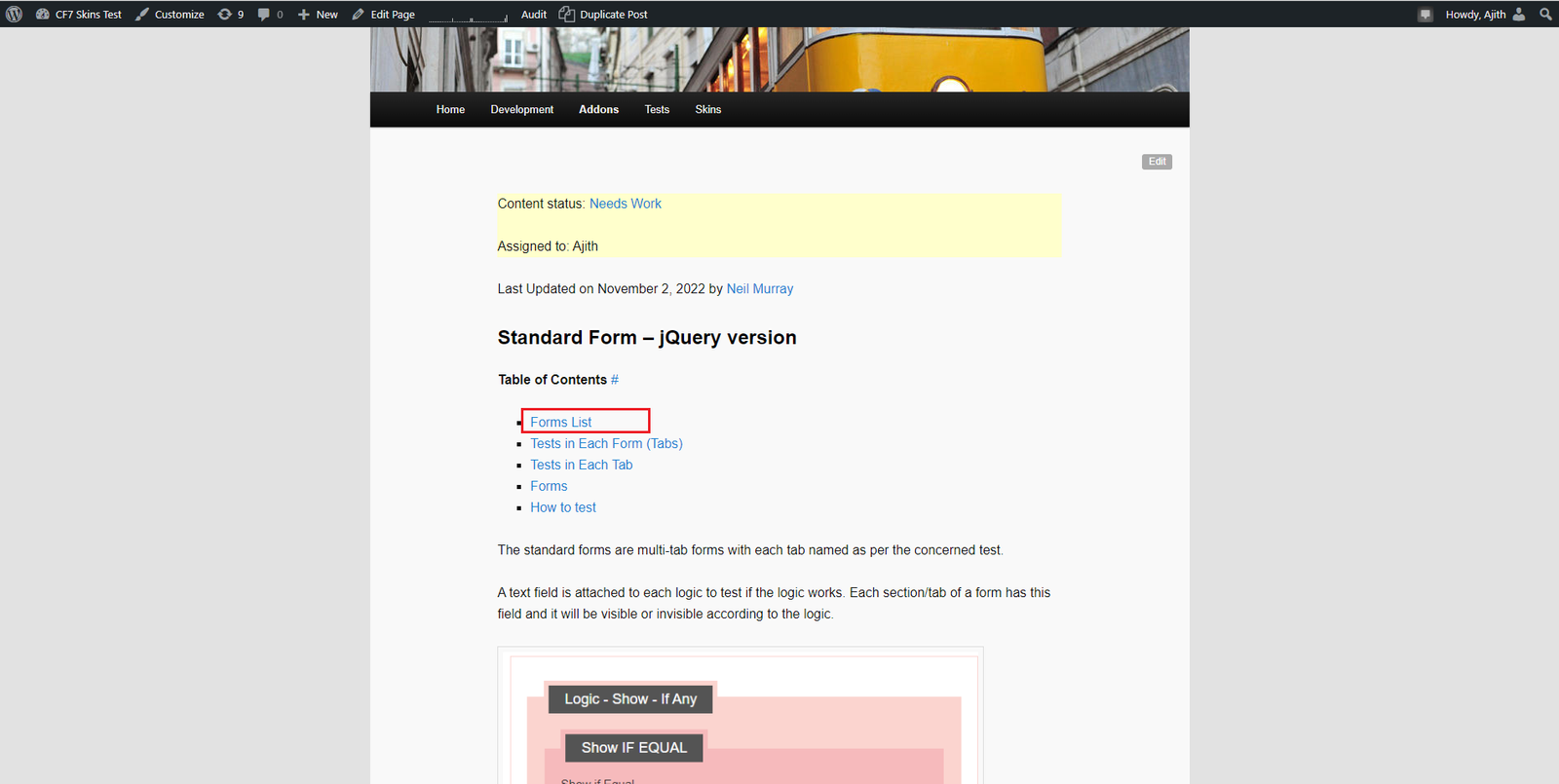Image resolution: width=1559 pixels, height=784 pixels.
Task: Click Edit Page in the admin bar
Action: (384, 15)
